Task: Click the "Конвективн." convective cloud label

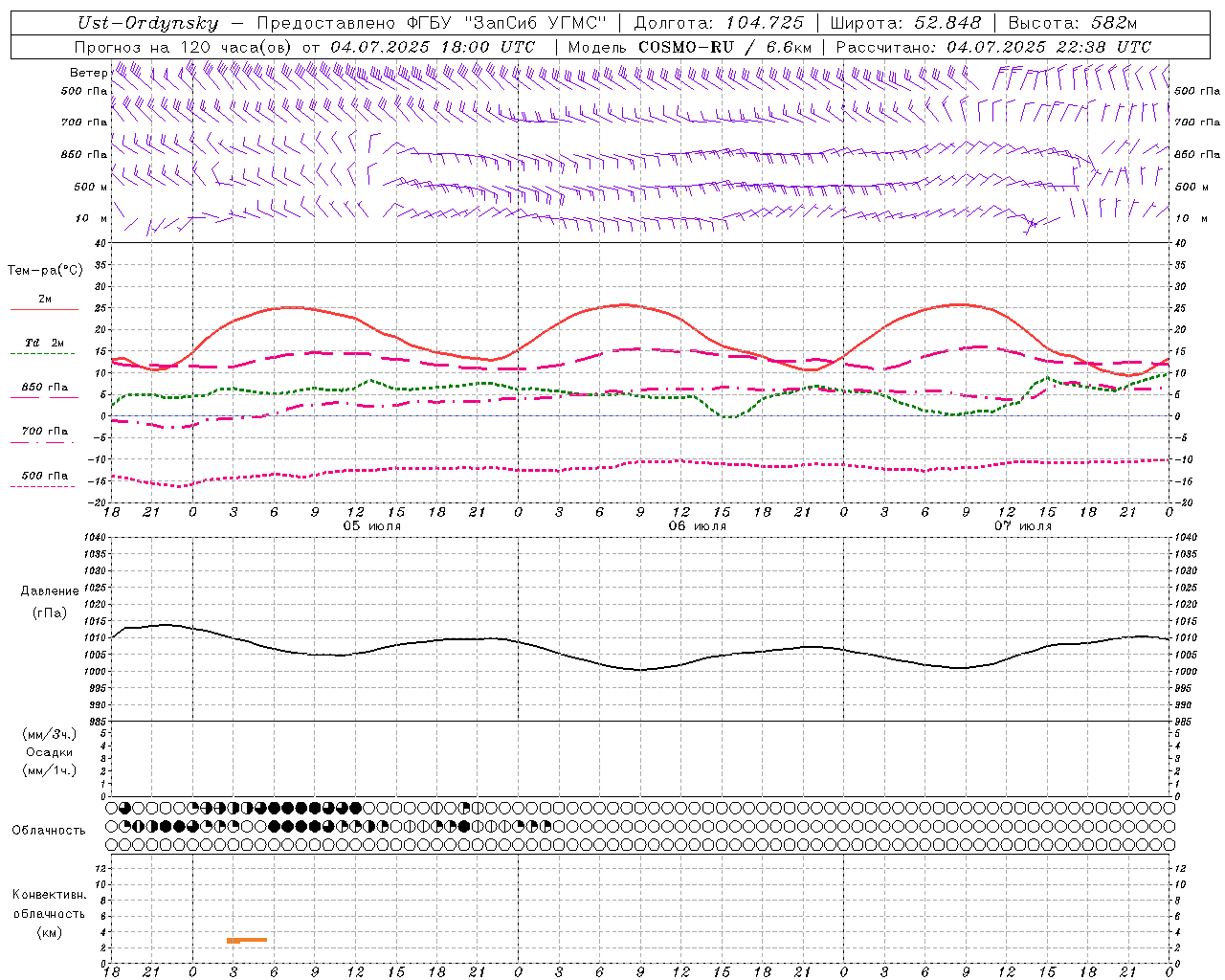Action: point(49,895)
